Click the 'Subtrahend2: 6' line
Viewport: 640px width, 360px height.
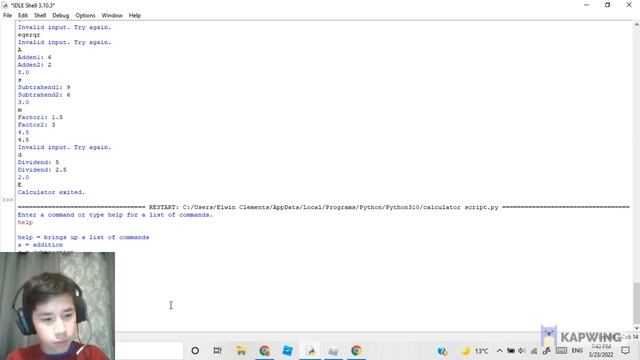point(44,95)
